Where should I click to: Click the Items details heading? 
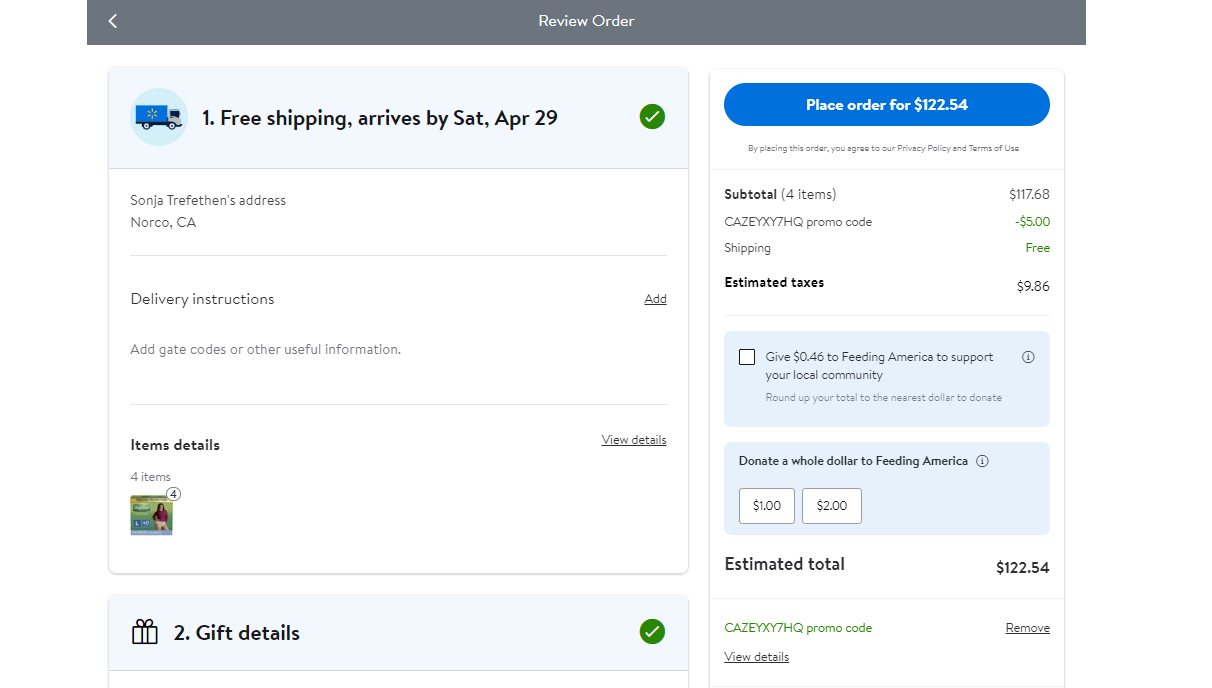coord(175,445)
